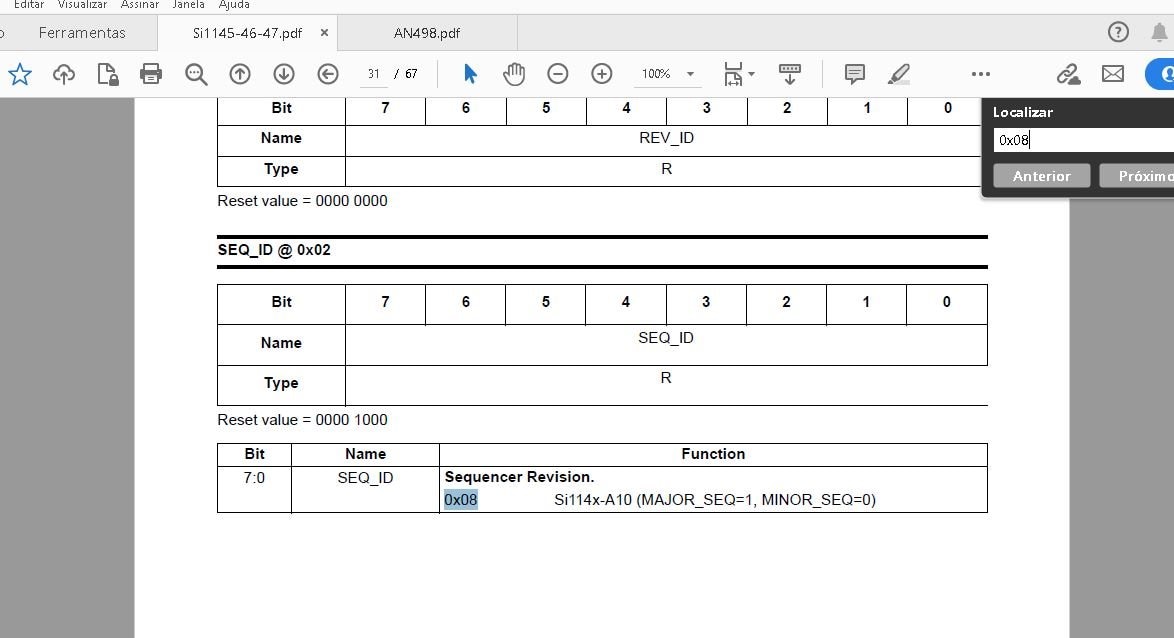Click the Function column header

point(713,454)
